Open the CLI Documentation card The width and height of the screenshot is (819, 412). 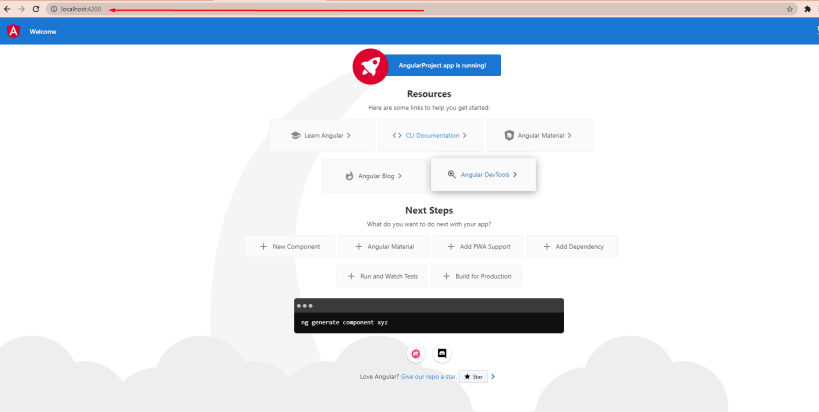coord(431,135)
